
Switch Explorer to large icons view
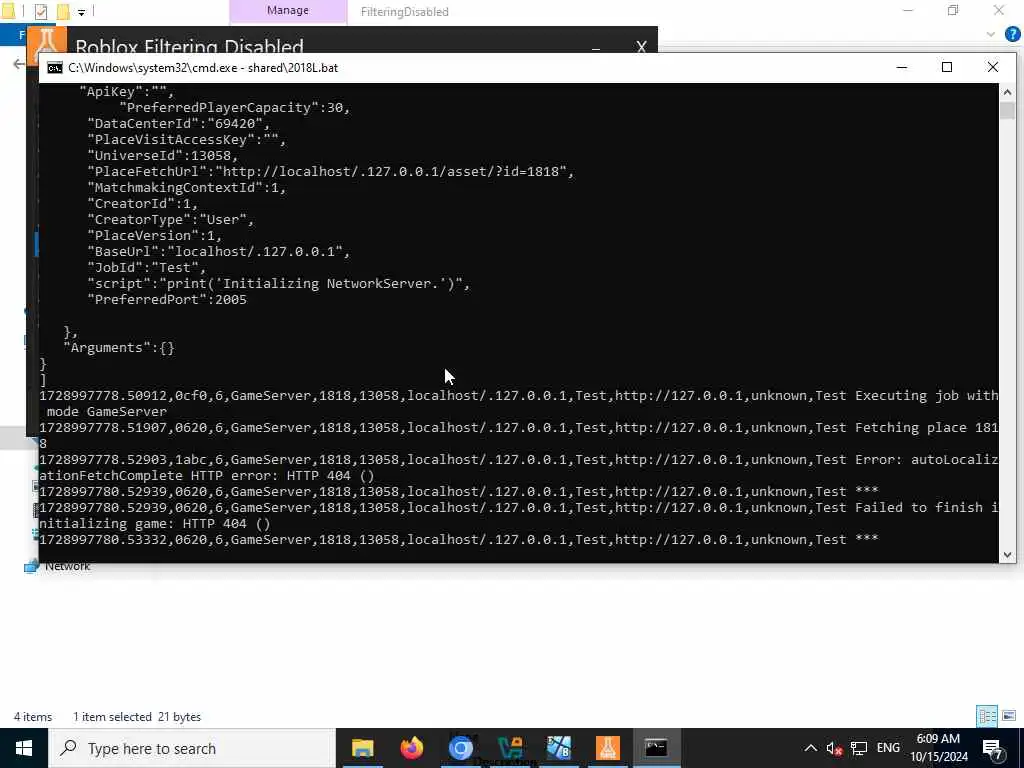point(1009,716)
